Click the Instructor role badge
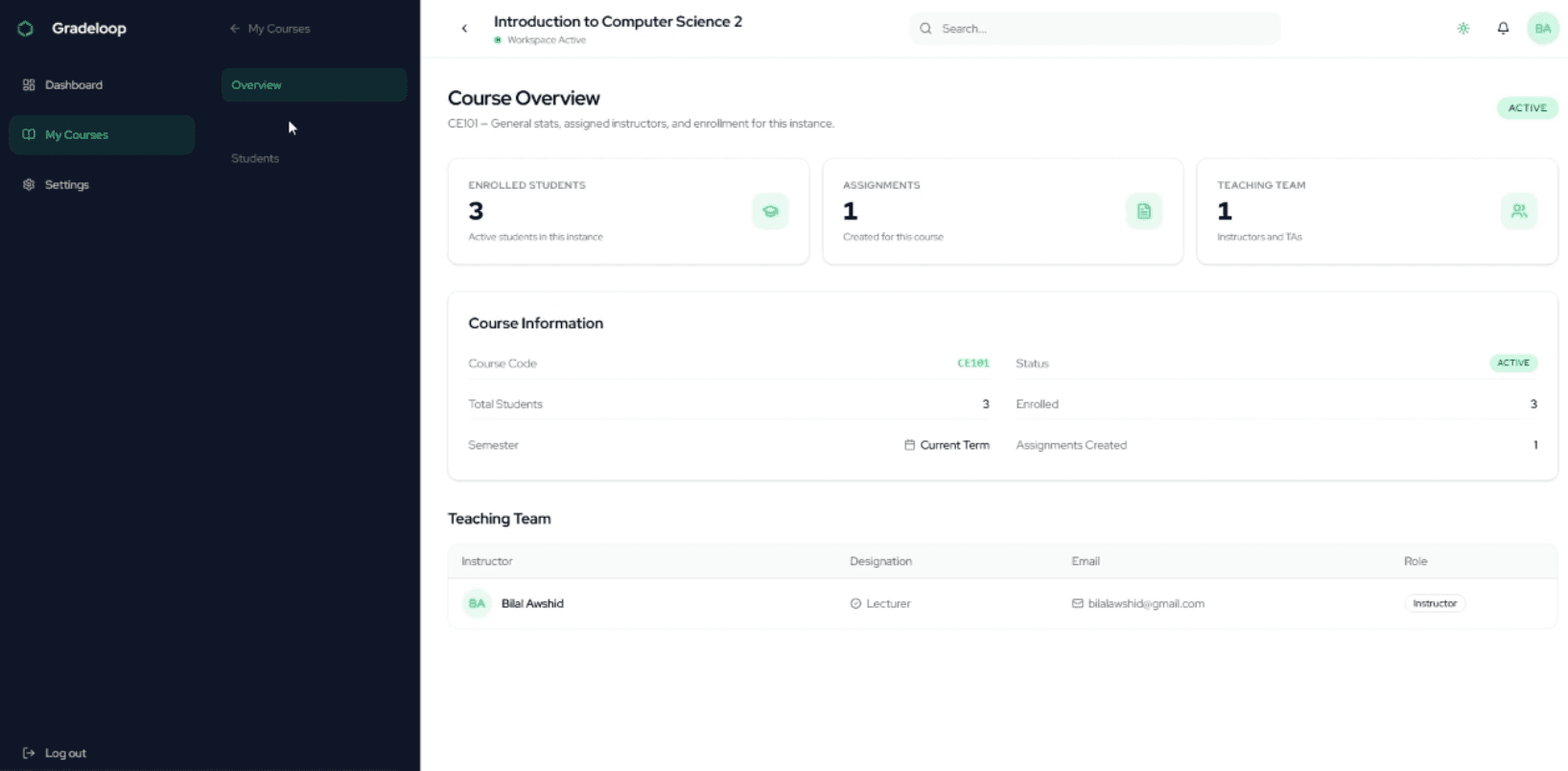Screen dimensions: 1568x771 click(1435, 604)
